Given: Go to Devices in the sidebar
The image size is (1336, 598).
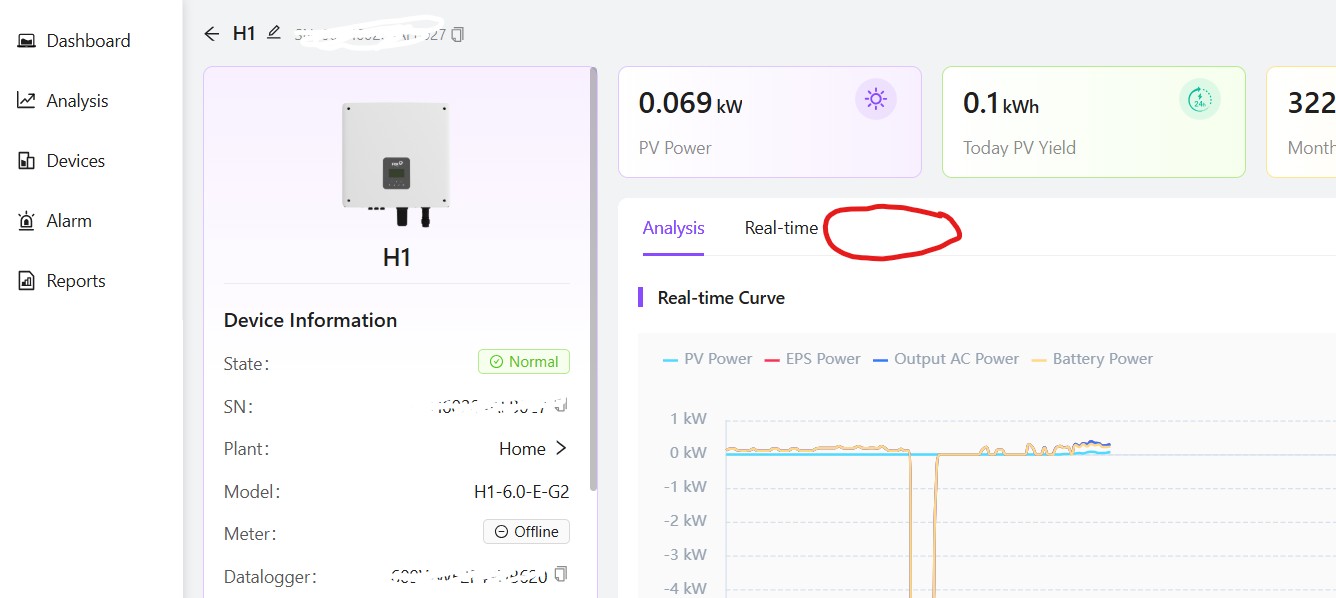Looking at the screenshot, I should pos(75,161).
